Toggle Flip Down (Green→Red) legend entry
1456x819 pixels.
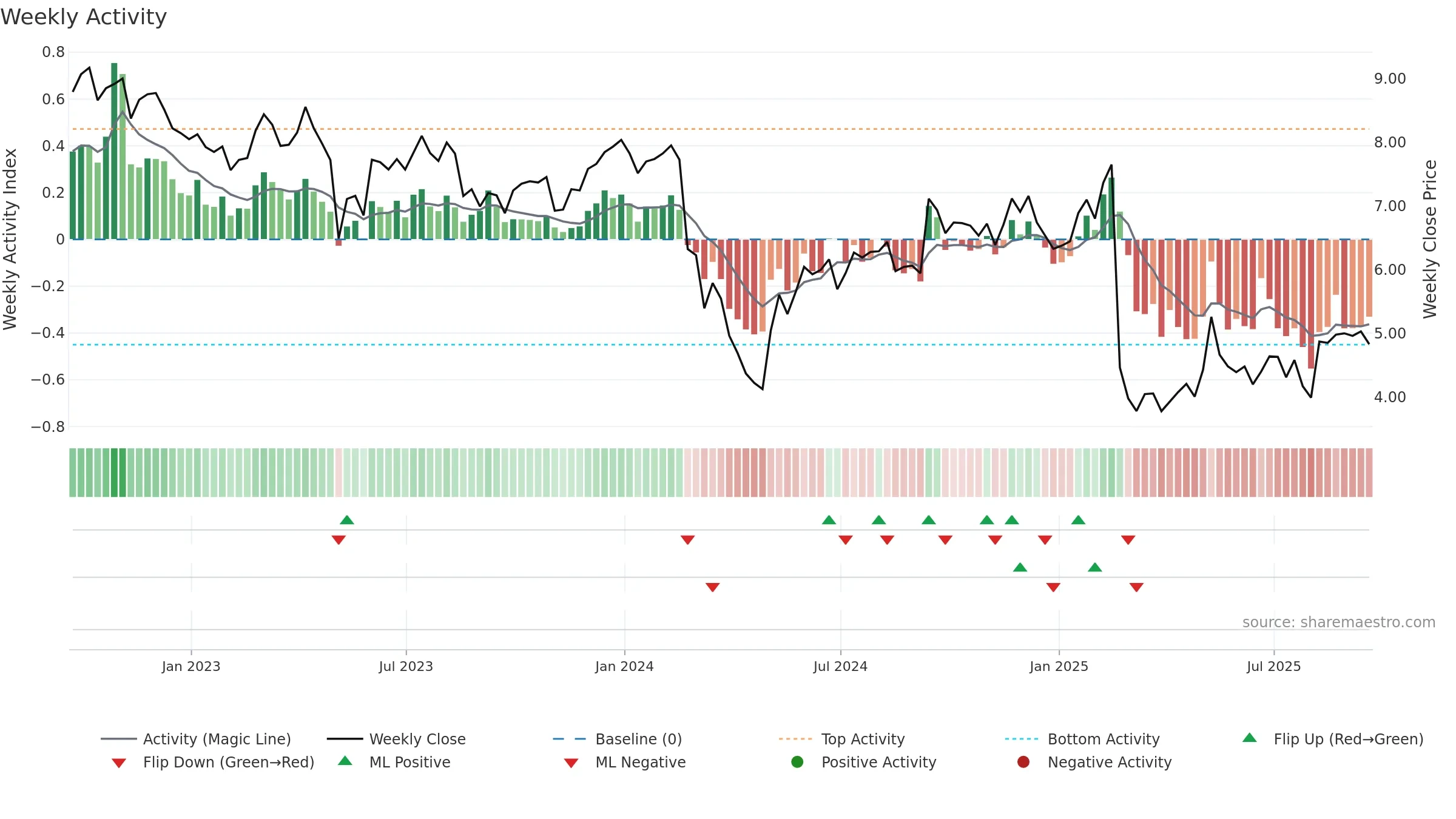213,762
